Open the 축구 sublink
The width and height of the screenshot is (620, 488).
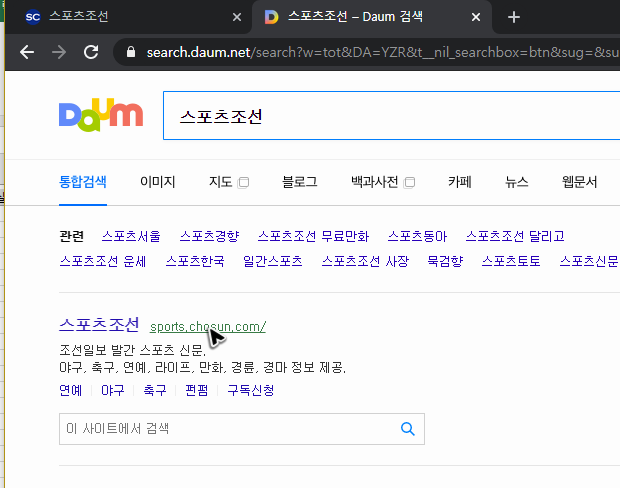[155, 390]
